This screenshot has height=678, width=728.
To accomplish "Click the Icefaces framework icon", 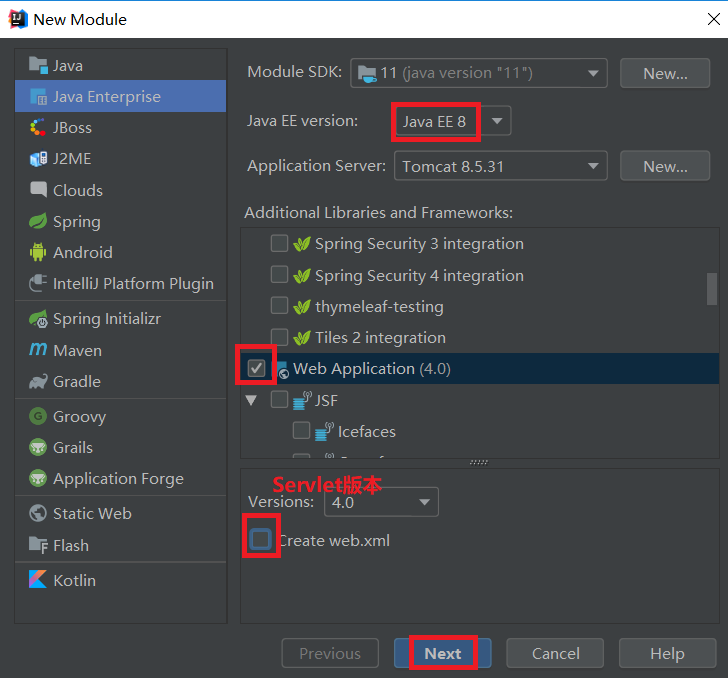I will (324, 431).
